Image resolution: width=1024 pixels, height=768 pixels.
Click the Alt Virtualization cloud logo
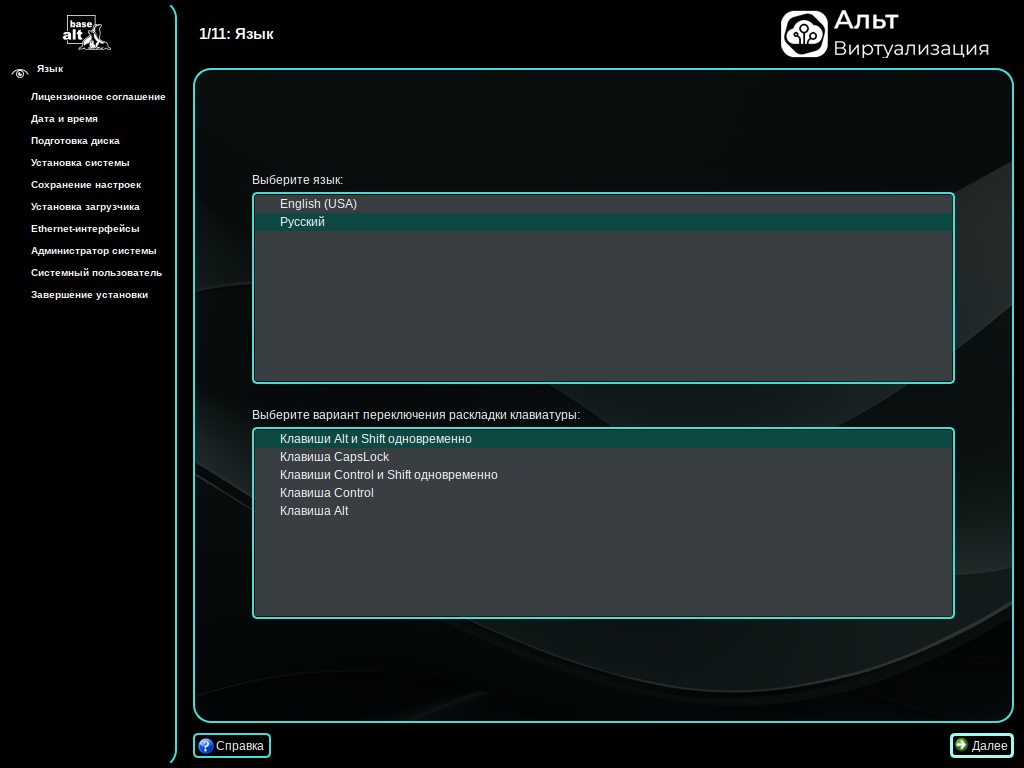coord(804,34)
